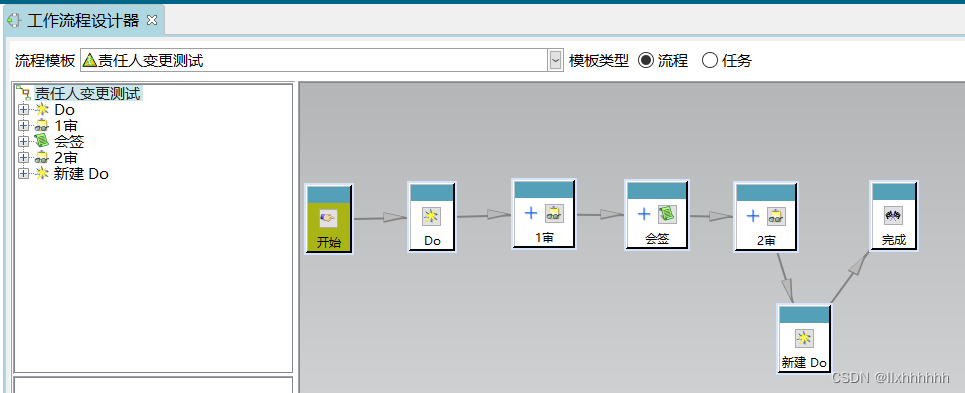Switch to the 工作流程设计器 tab

click(x=83, y=21)
